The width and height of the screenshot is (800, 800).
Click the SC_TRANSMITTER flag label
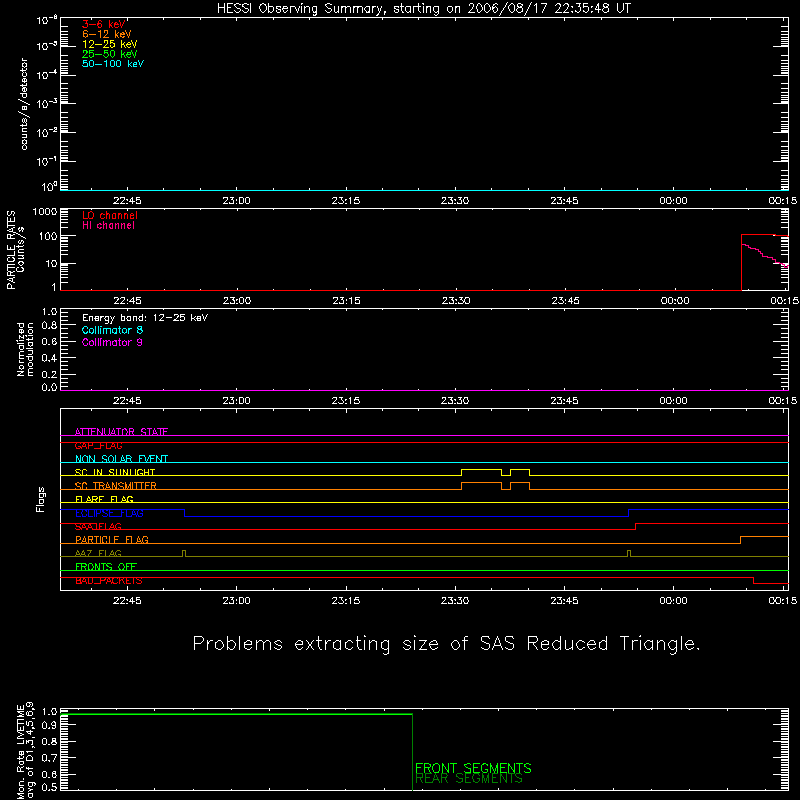[x=115, y=486]
